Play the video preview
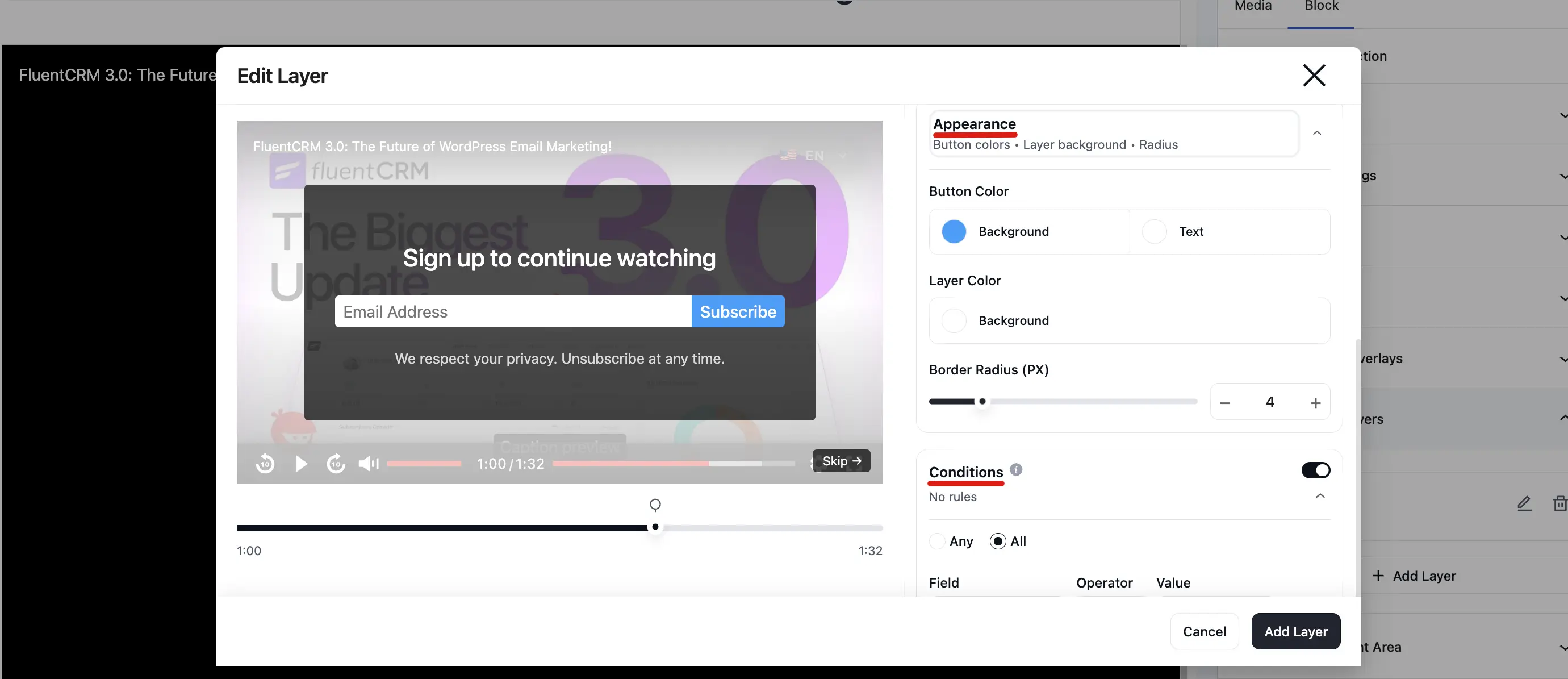The width and height of the screenshot is (1568, 679). 300,464
